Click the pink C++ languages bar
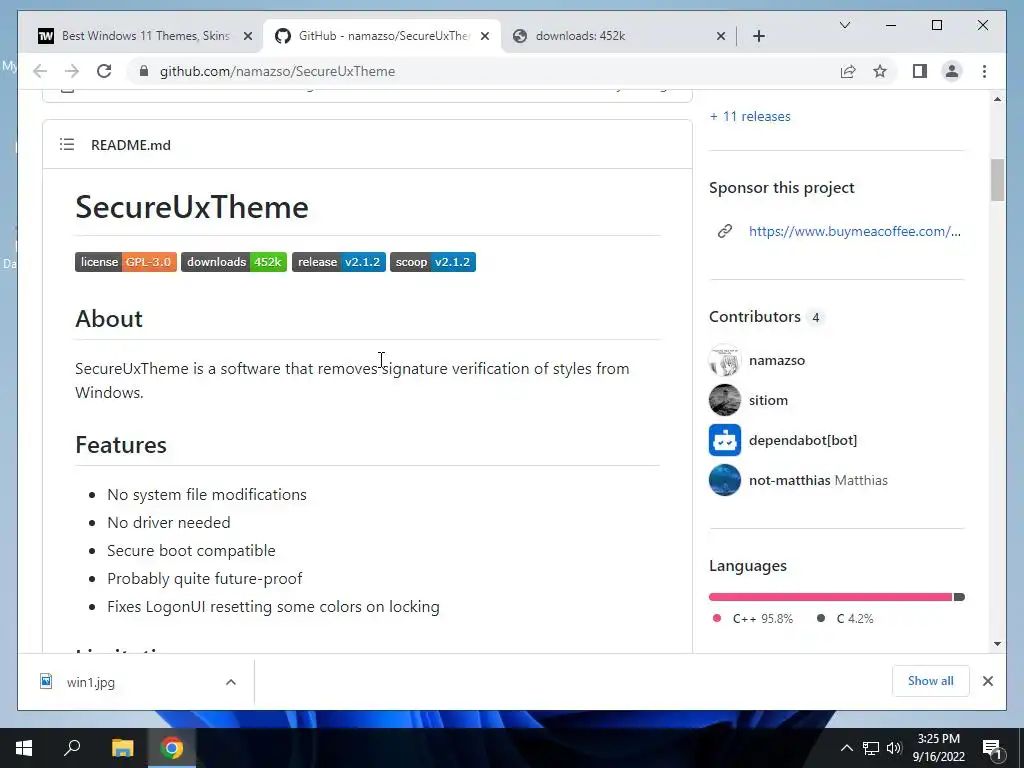The height and width of the screenshot is (768, 1024). (831, 597)
